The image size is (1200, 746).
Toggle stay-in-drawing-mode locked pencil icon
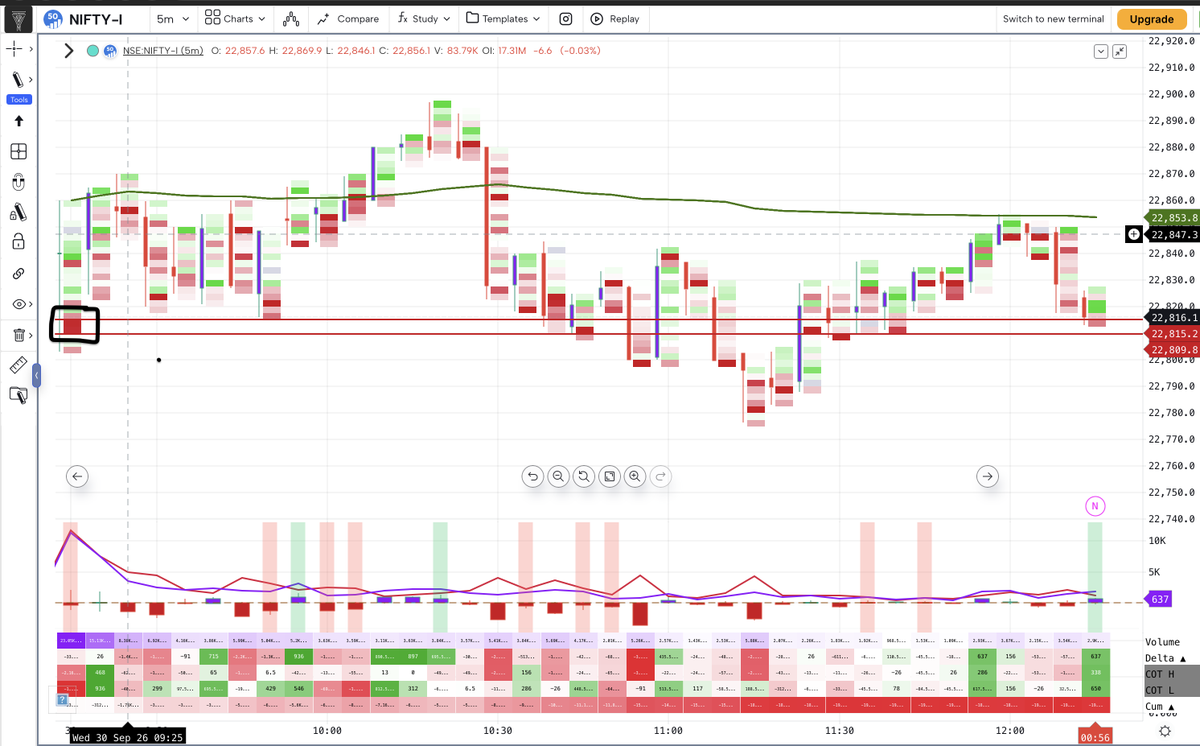[x=17, y=212]
